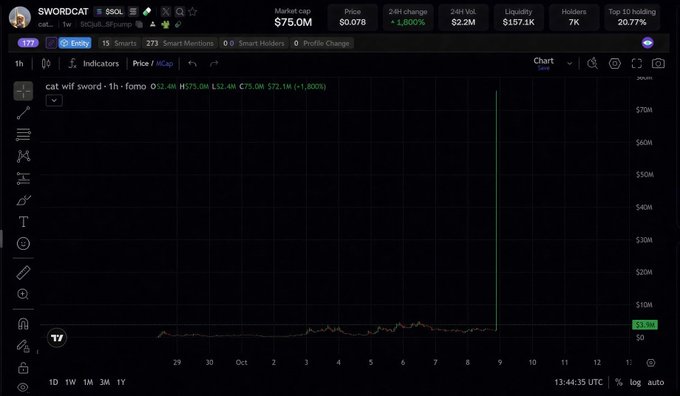Select the text T tool

point(23,222)
